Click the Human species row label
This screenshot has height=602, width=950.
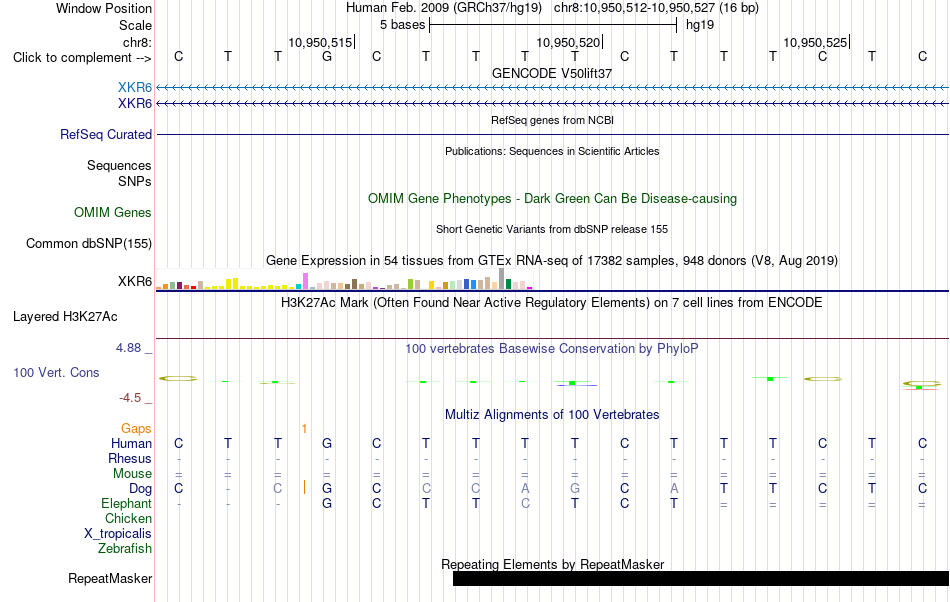131,443
